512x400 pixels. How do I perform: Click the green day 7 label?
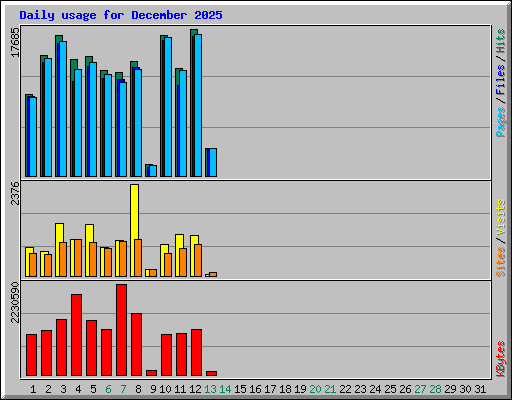point(123,389)
